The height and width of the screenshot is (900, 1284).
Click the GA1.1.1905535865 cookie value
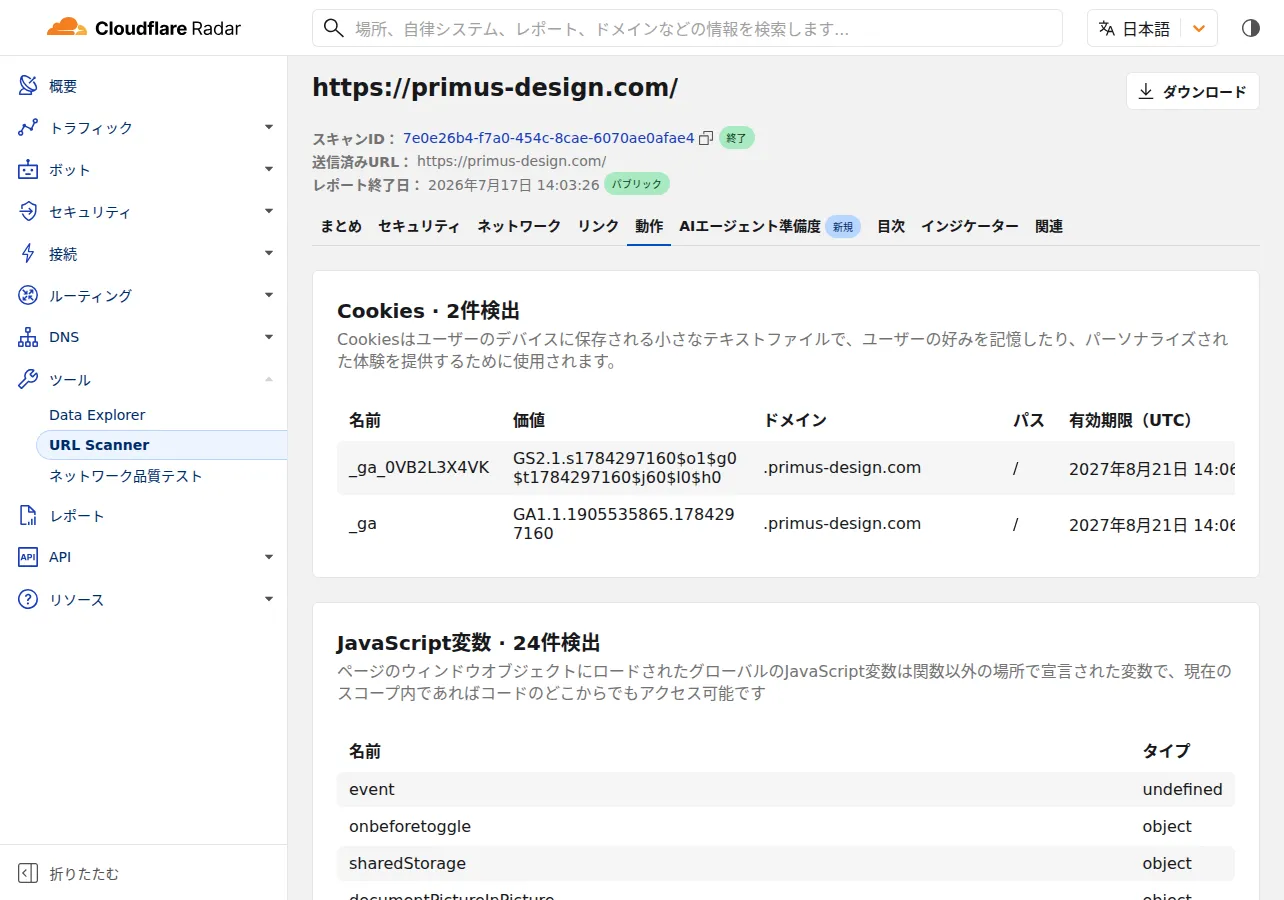coord(624,524)
